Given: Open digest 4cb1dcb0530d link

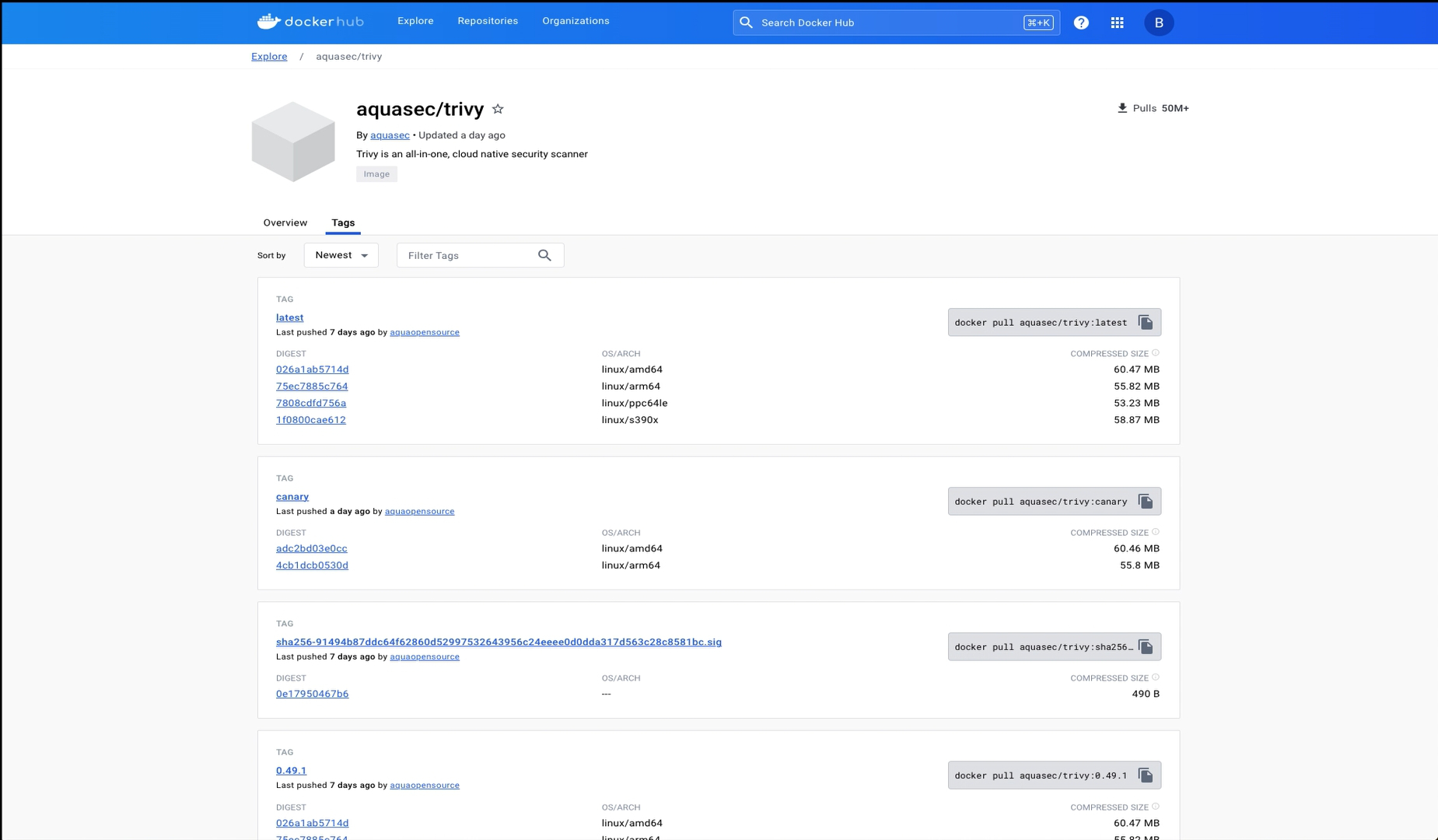Looking at the screenshot, I should coord(312,565).
